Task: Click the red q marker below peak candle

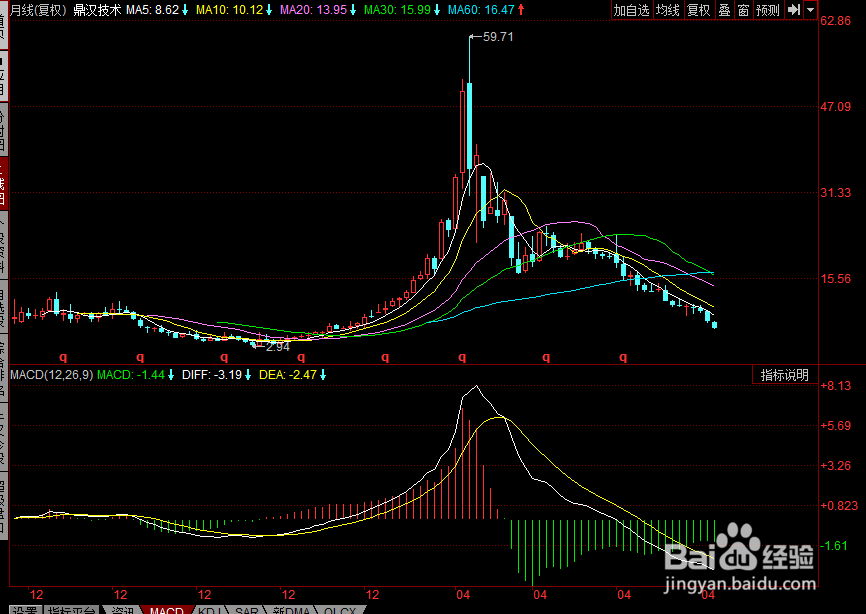Action: click(x=462, y=357)
